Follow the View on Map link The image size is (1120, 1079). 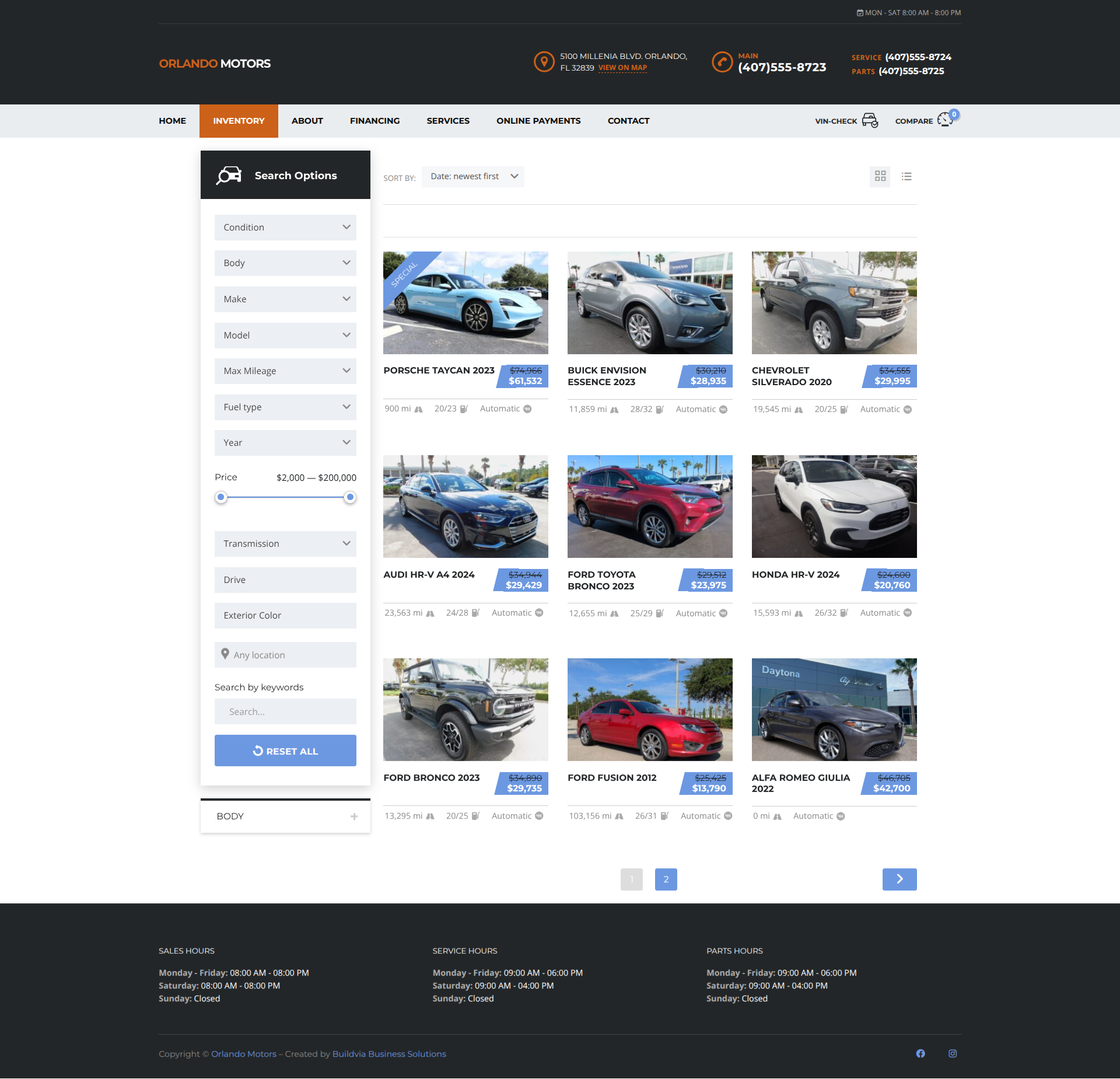click(x=622, y=68)
